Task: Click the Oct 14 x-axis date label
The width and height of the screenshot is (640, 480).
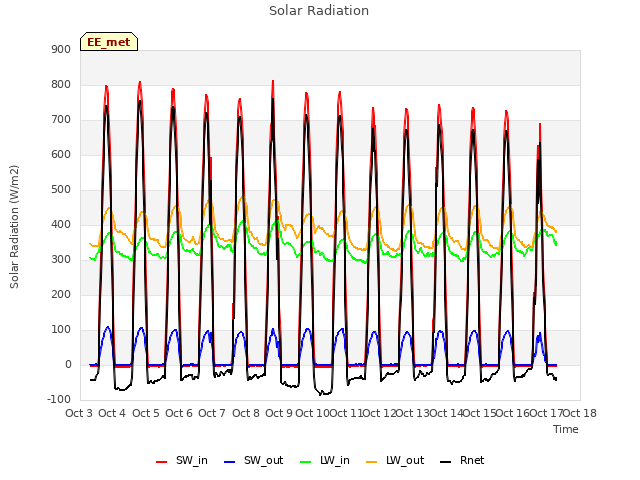Action: [x=446, y=413]
